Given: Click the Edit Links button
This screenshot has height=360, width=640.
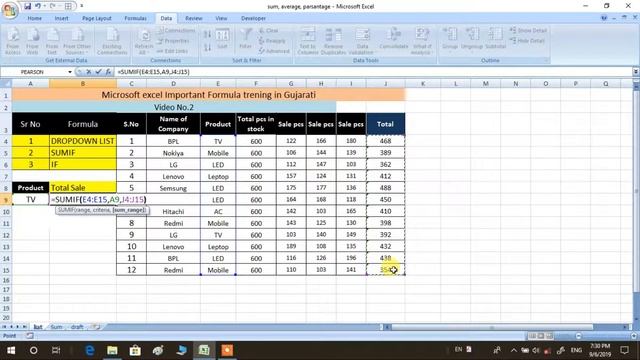Looking at the screenshot, I should click(x=173, y=51).
